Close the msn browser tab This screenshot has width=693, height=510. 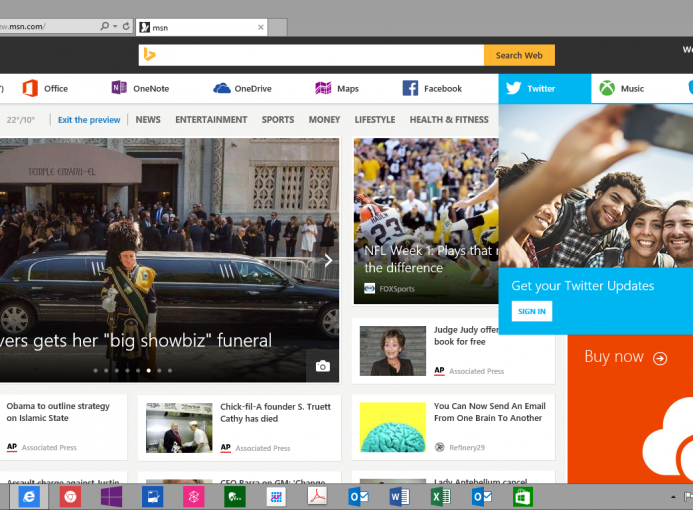pyautogui.click(x=261, y=27)
